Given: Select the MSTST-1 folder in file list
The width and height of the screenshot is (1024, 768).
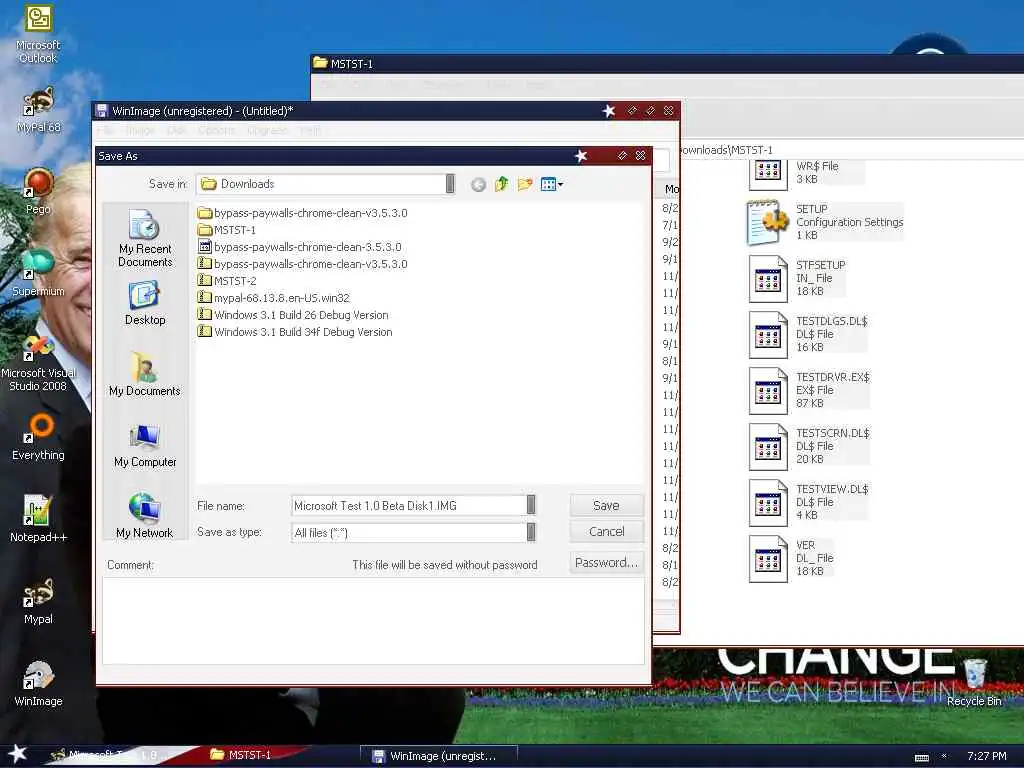Looking at the screenshot, I should click(x=227, y=230).
